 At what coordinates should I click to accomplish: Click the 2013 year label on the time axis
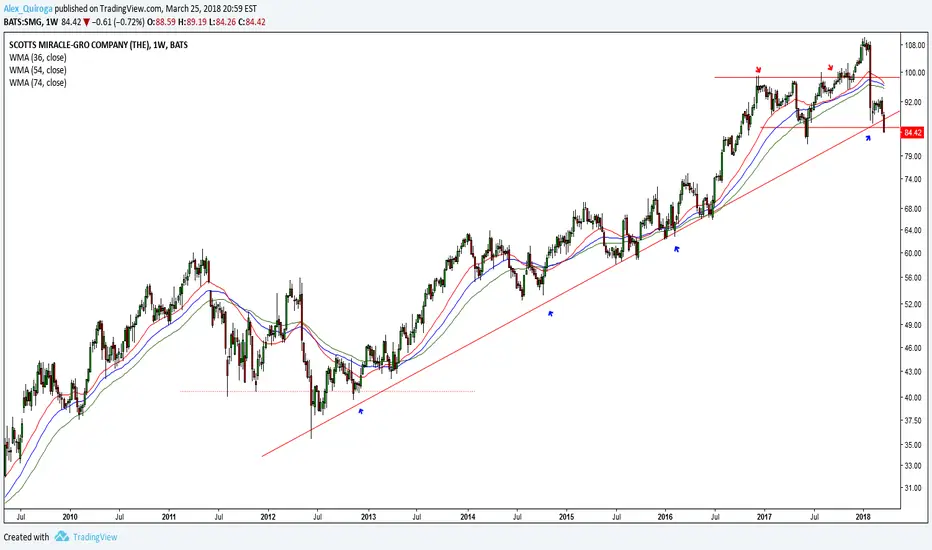369,517
